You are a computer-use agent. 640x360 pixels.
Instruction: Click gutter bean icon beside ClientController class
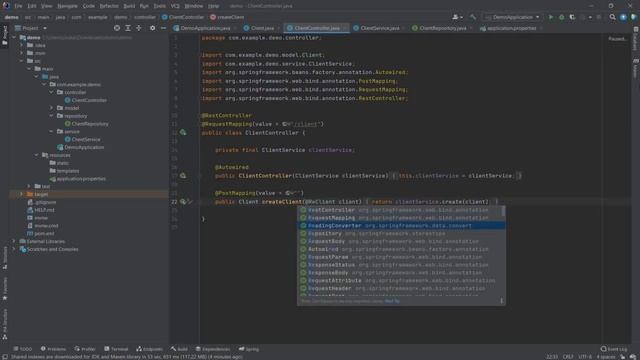(x=183, y=133)
